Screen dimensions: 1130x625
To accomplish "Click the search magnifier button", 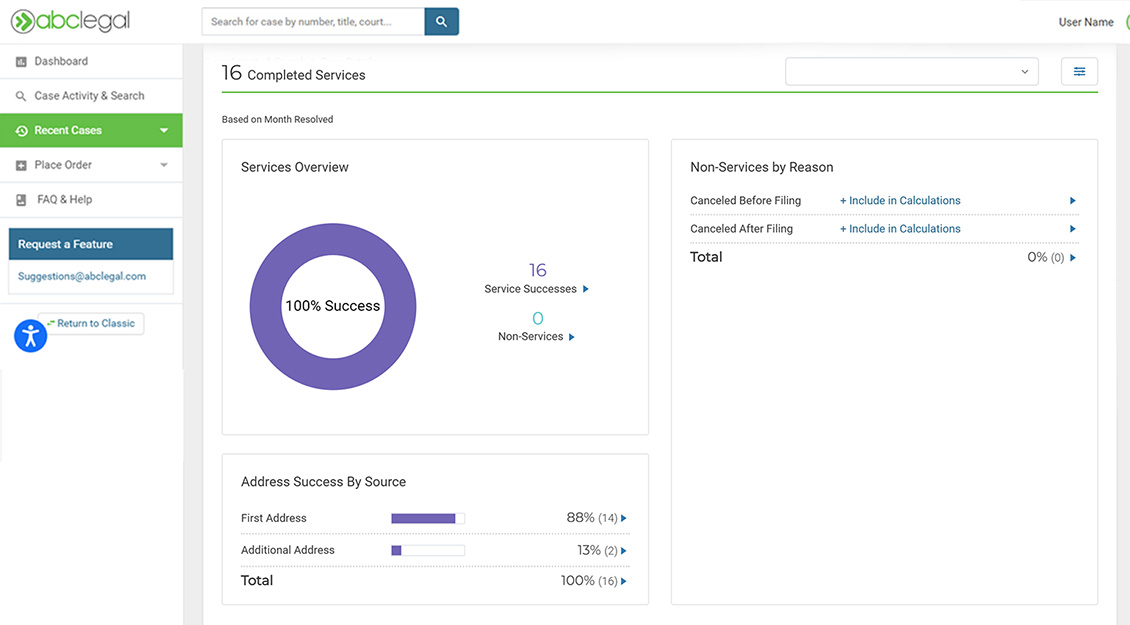I will (441, 22).
